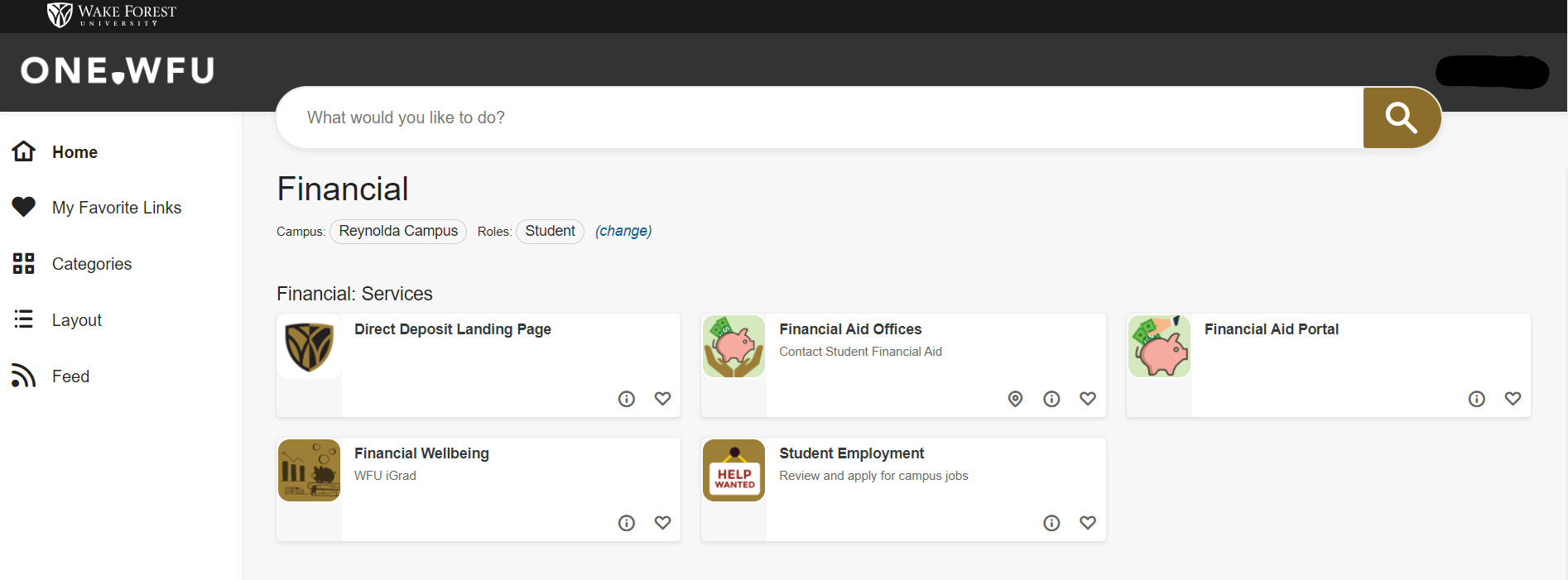Viewport: 1568px width, 580px height.
Task: Click the gold search magnifier button
Action: click(x=1401, y=117)
